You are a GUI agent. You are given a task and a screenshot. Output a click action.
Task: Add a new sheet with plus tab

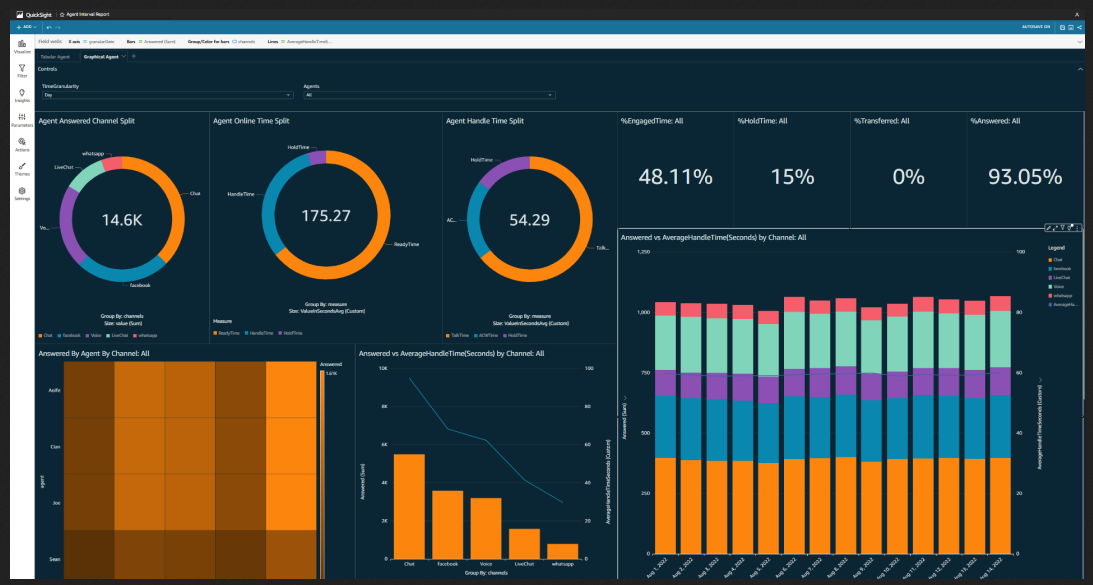[133, 56]
